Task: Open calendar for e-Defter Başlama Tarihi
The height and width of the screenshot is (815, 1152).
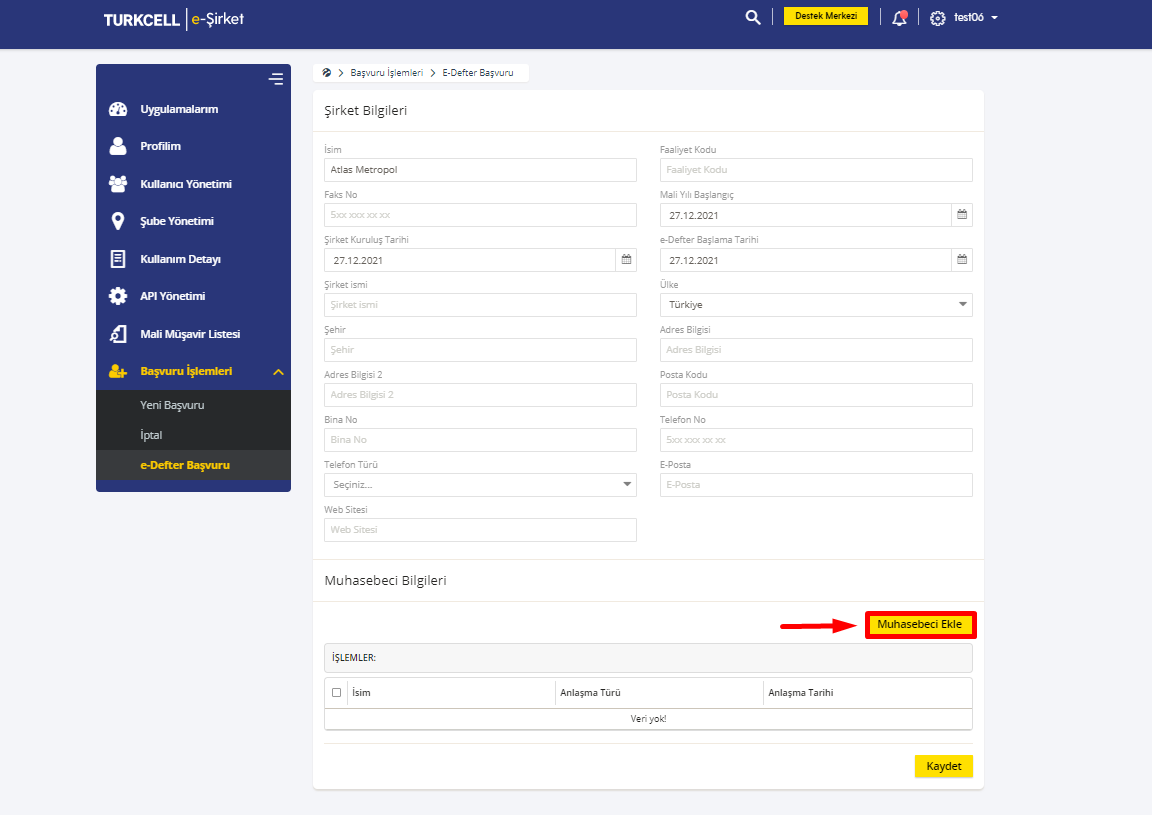Action: coord(962,259)
